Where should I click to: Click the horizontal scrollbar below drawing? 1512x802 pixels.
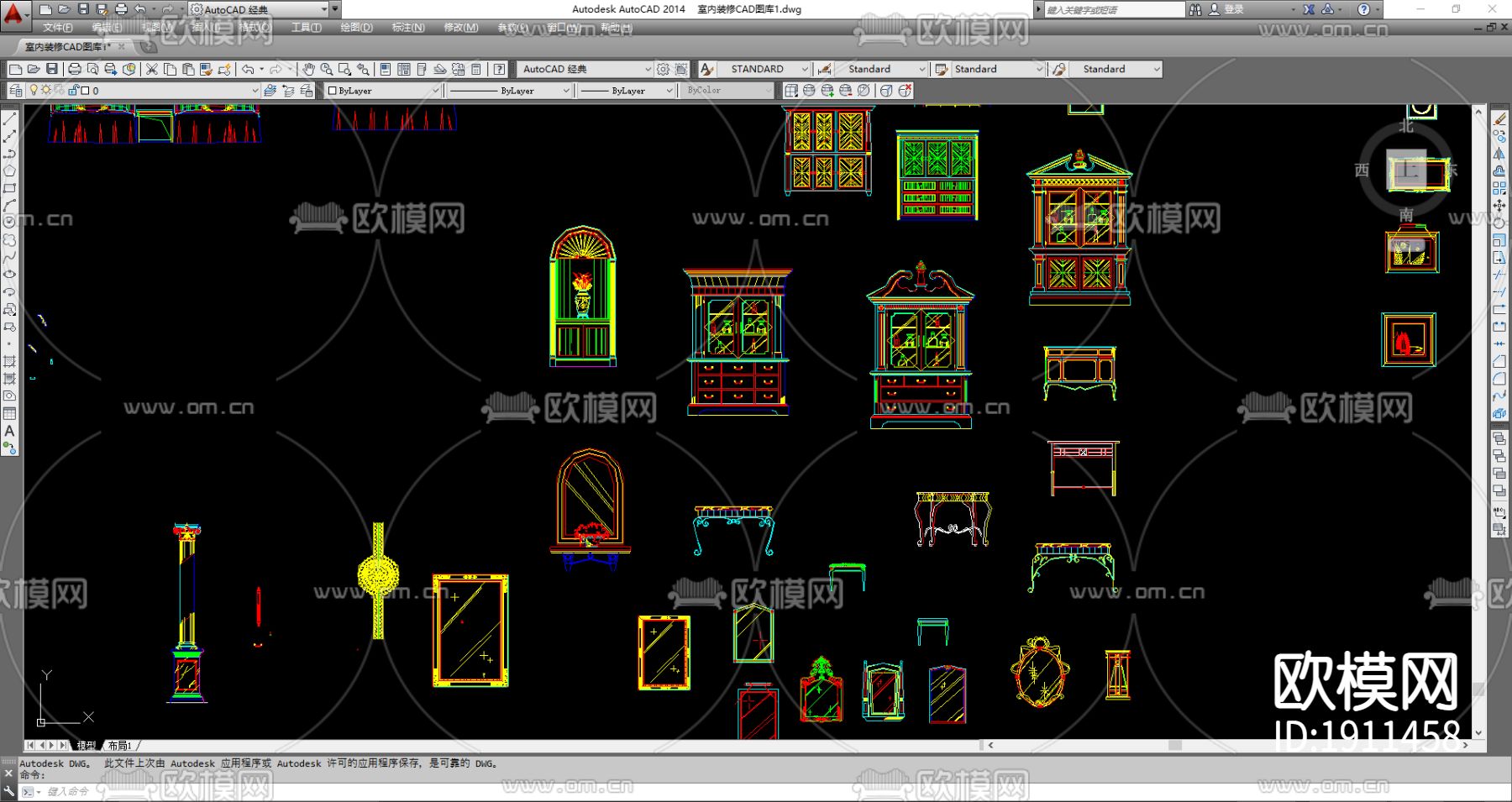click(1230, 745)
